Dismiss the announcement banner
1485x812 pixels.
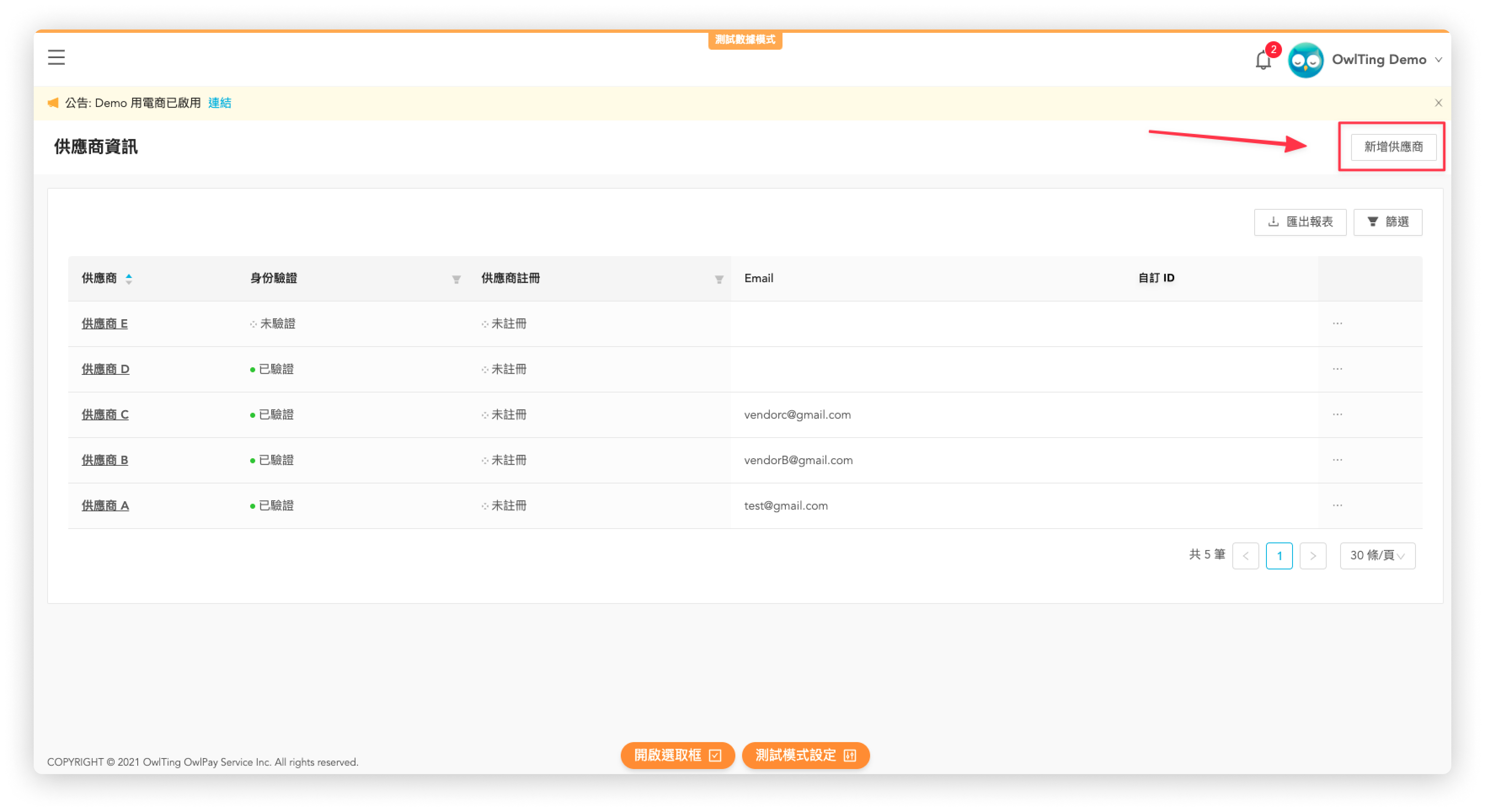tap(1438, 103)
